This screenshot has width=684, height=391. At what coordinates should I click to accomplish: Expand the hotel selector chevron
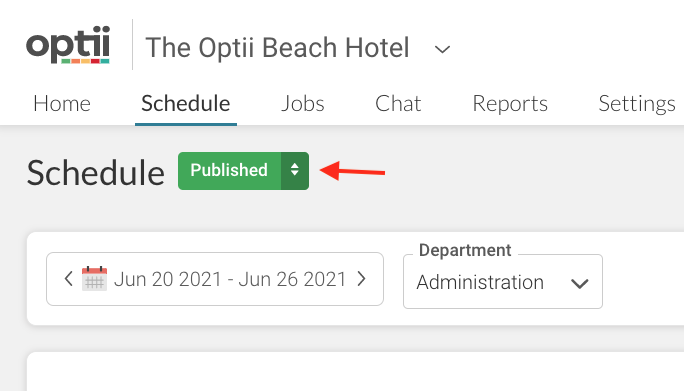442,49
